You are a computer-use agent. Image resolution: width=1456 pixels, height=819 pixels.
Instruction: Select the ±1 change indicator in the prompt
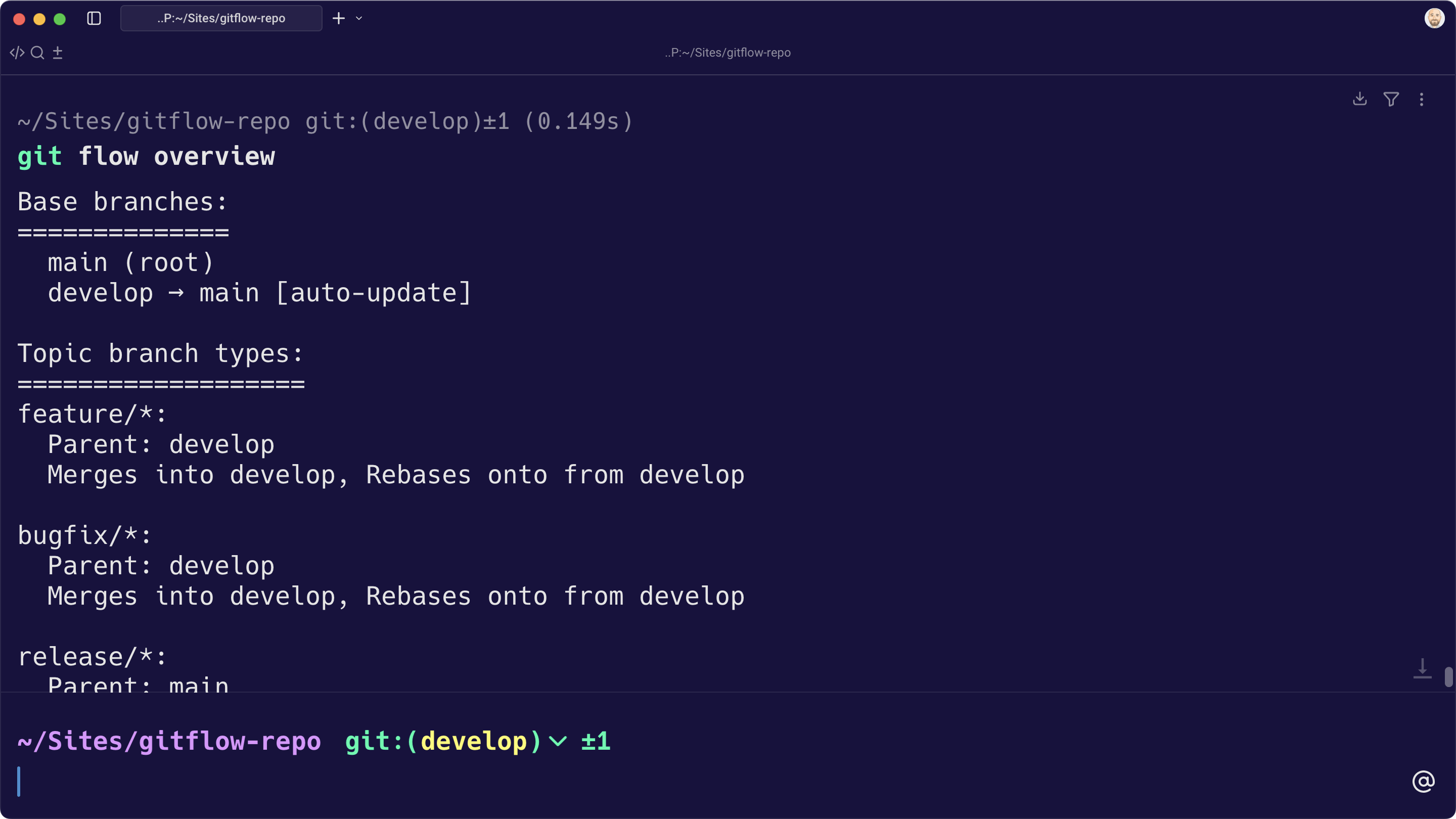pos(595,742)
